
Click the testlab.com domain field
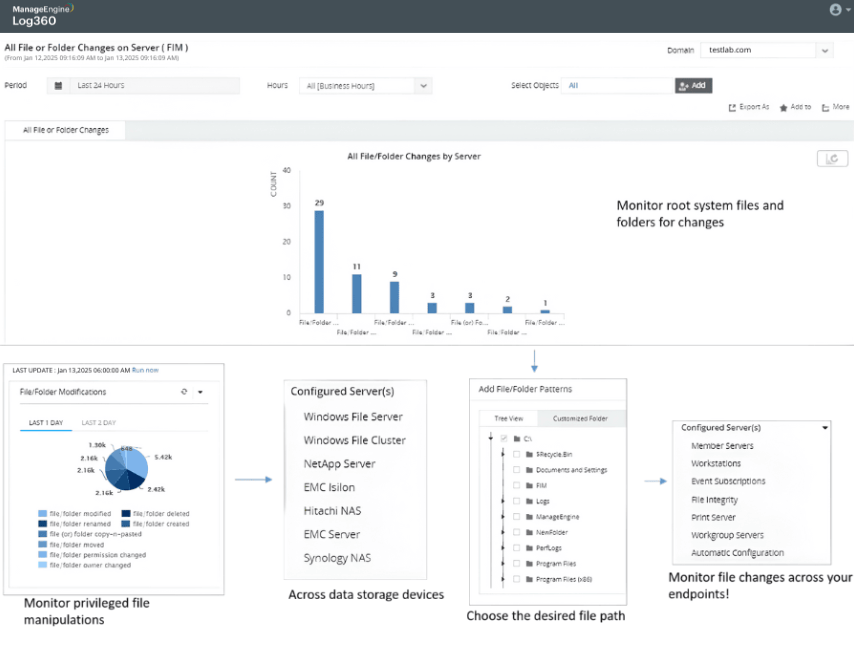pos(758,50)
